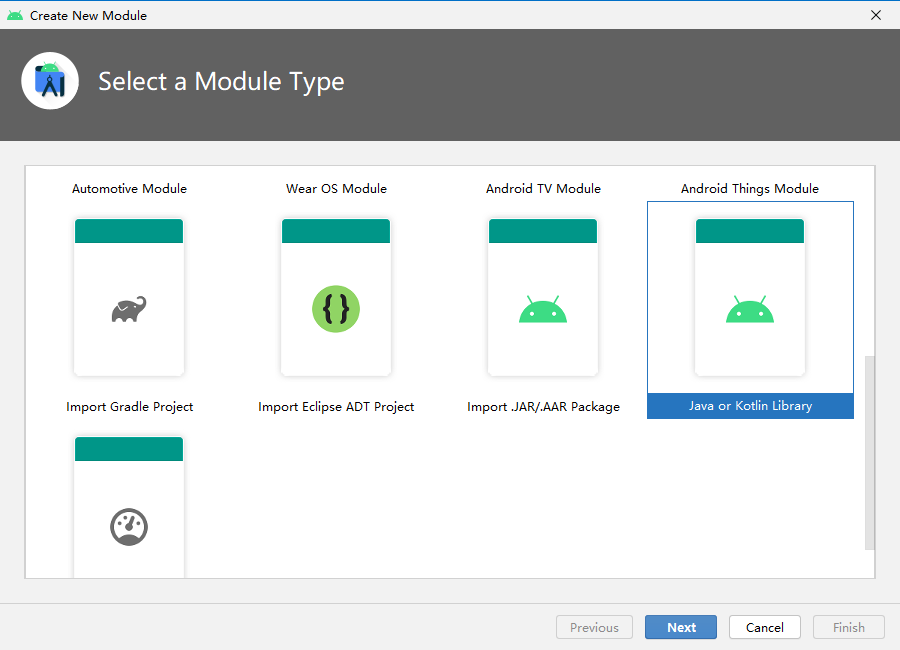
Task: Click the greyed-out Previous button
Action: coord(594,627)
